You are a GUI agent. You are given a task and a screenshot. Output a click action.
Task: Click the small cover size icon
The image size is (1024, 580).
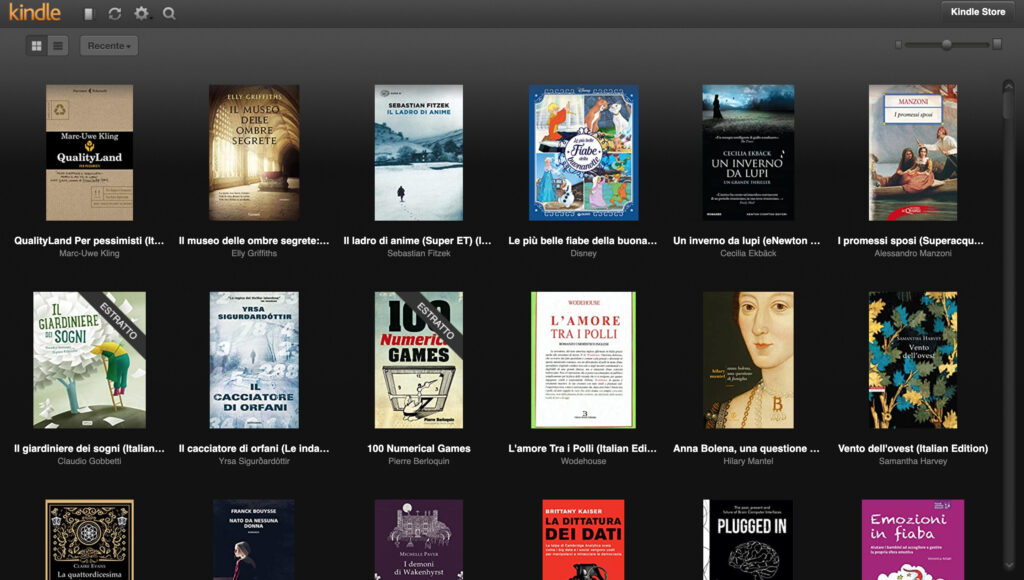(899, 44)
